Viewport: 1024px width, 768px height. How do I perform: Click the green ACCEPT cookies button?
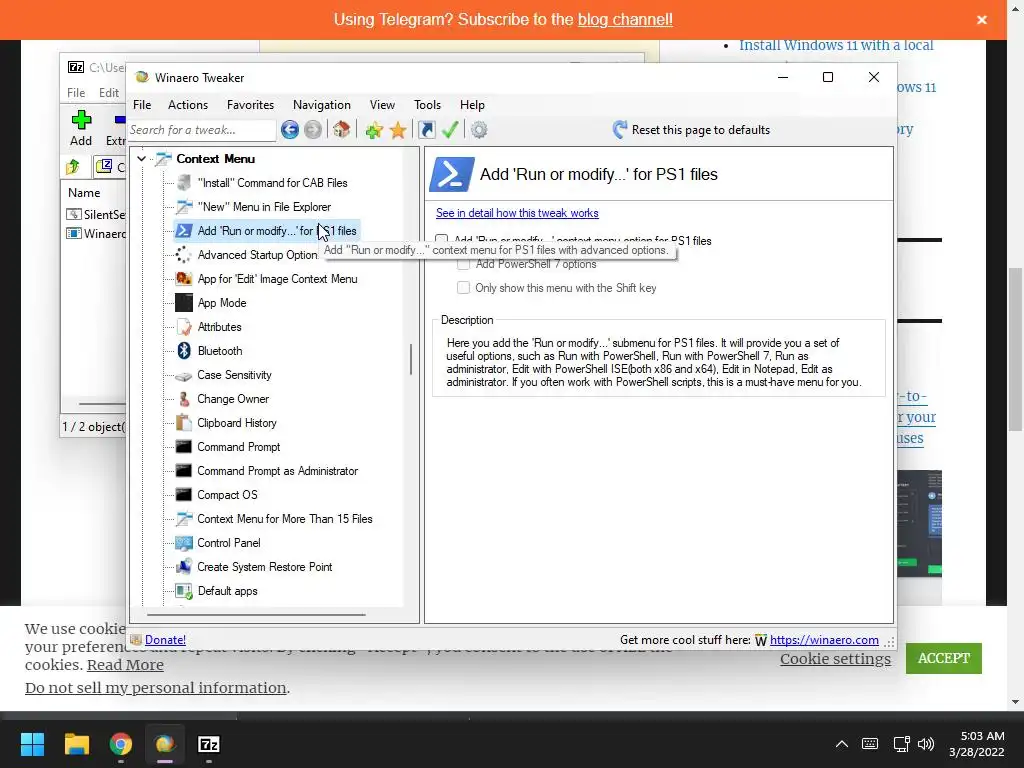click(943, 658)
